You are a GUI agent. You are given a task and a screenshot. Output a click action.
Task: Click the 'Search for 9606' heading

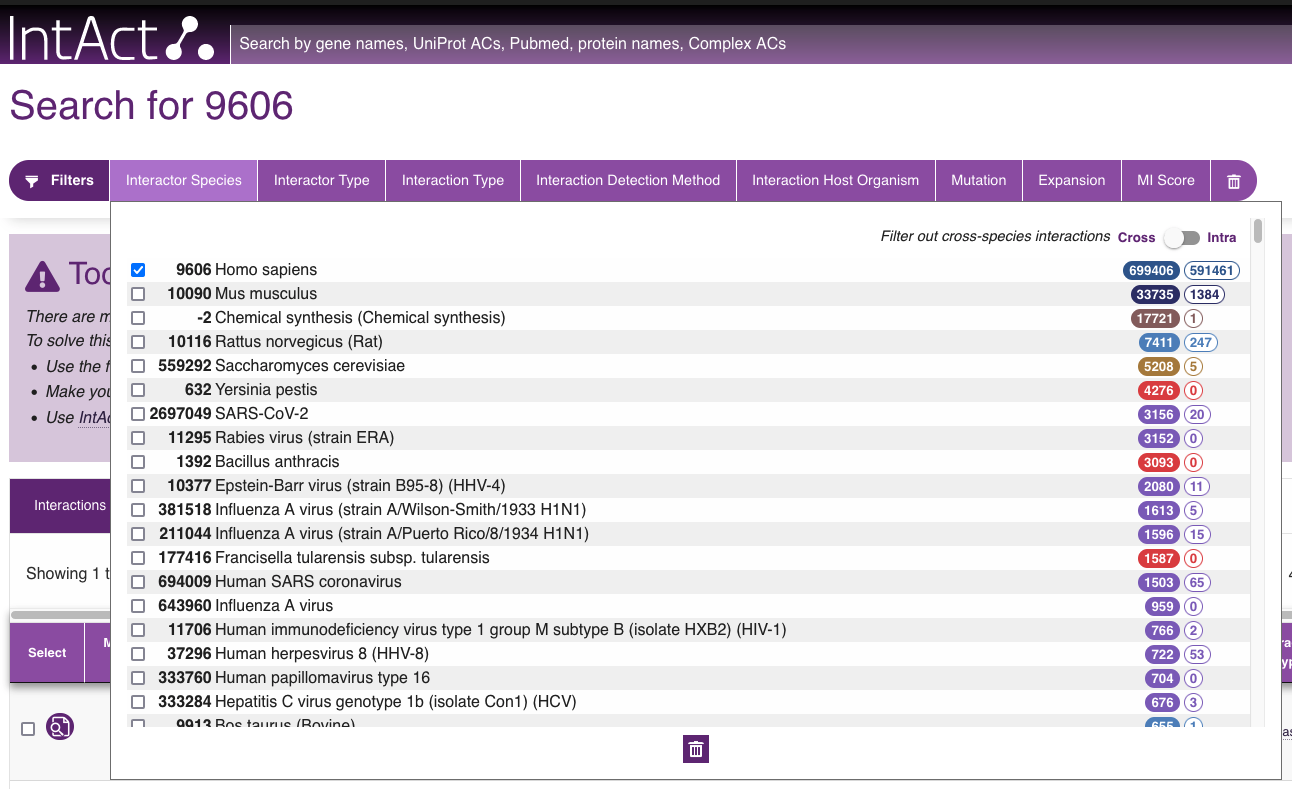151,106
